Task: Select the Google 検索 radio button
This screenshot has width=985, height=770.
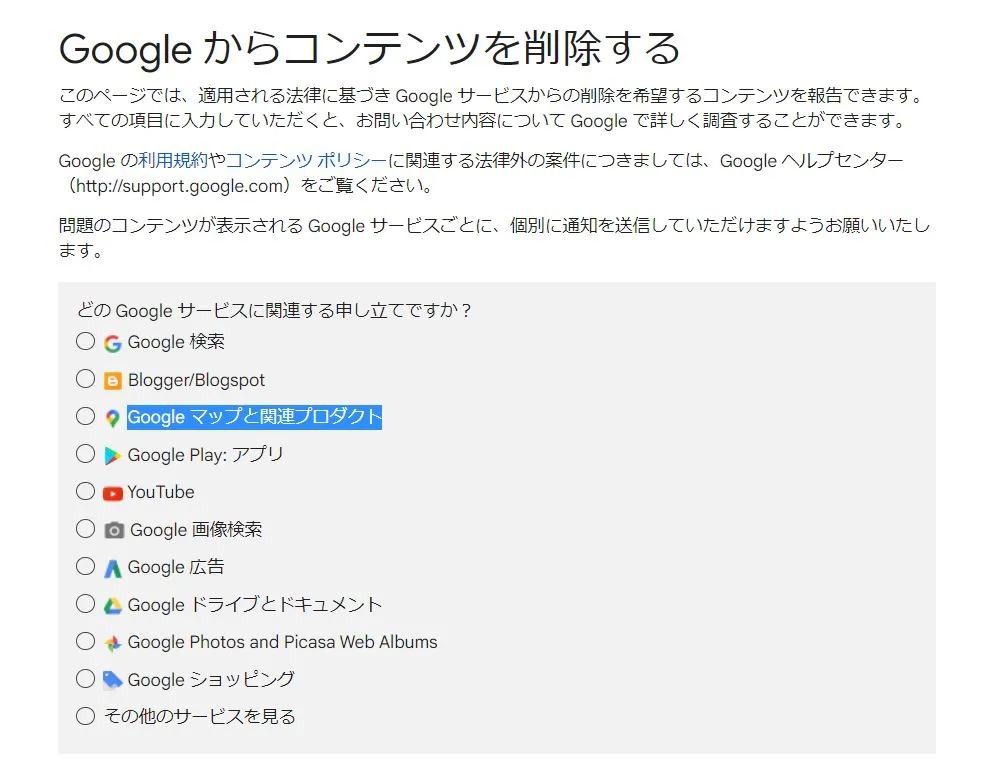Action: pos(86,342)
